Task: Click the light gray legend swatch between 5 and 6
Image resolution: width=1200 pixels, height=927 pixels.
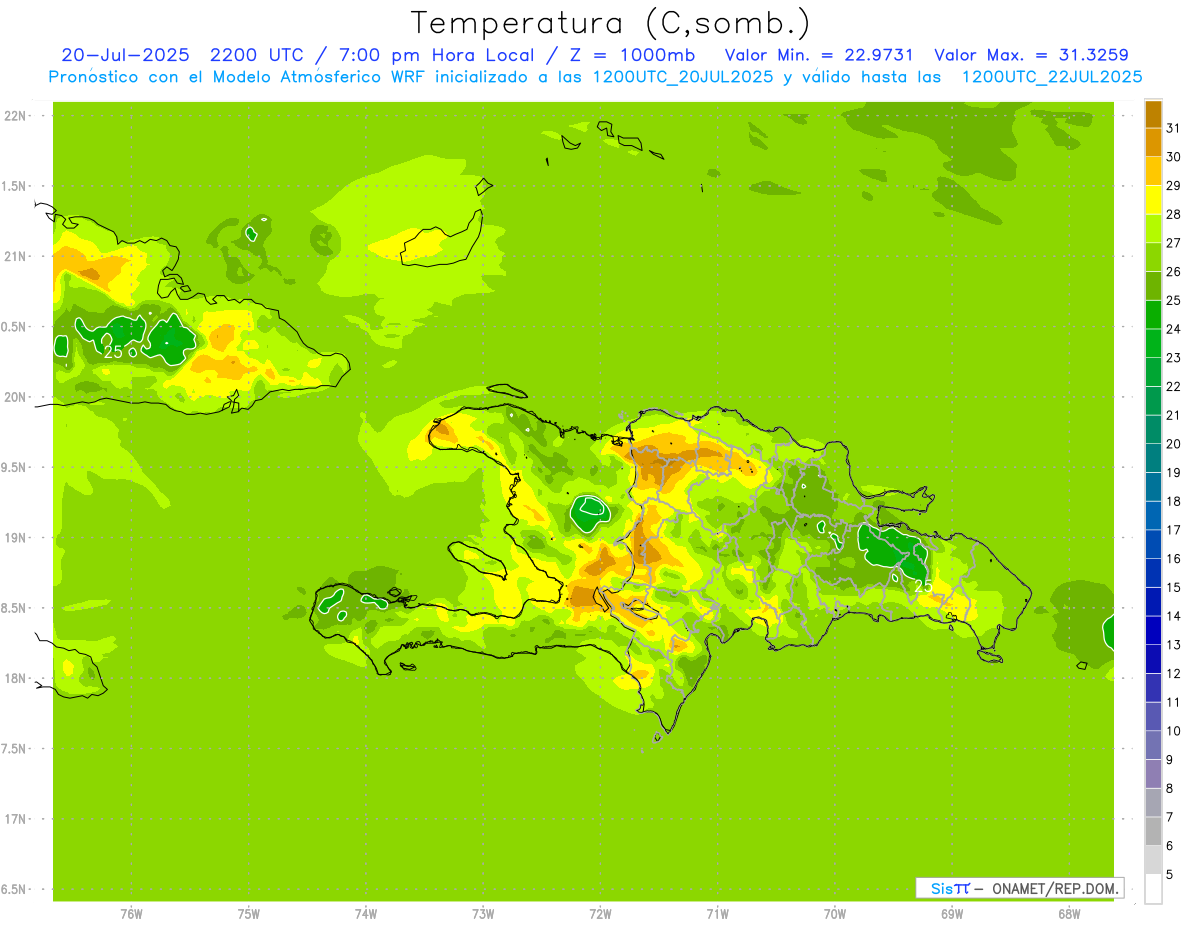Action: (1153, 860)
